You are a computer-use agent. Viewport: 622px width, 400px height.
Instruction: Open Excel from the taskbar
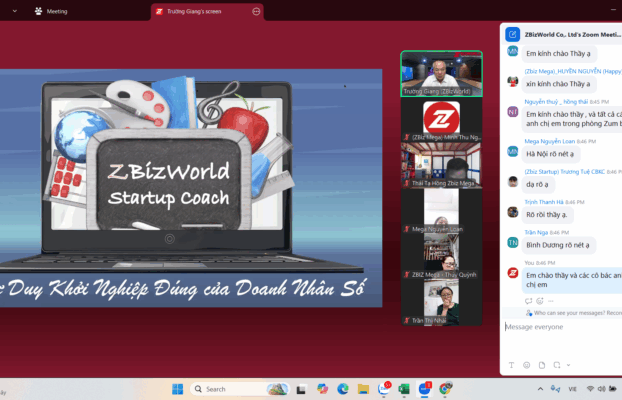404,389
